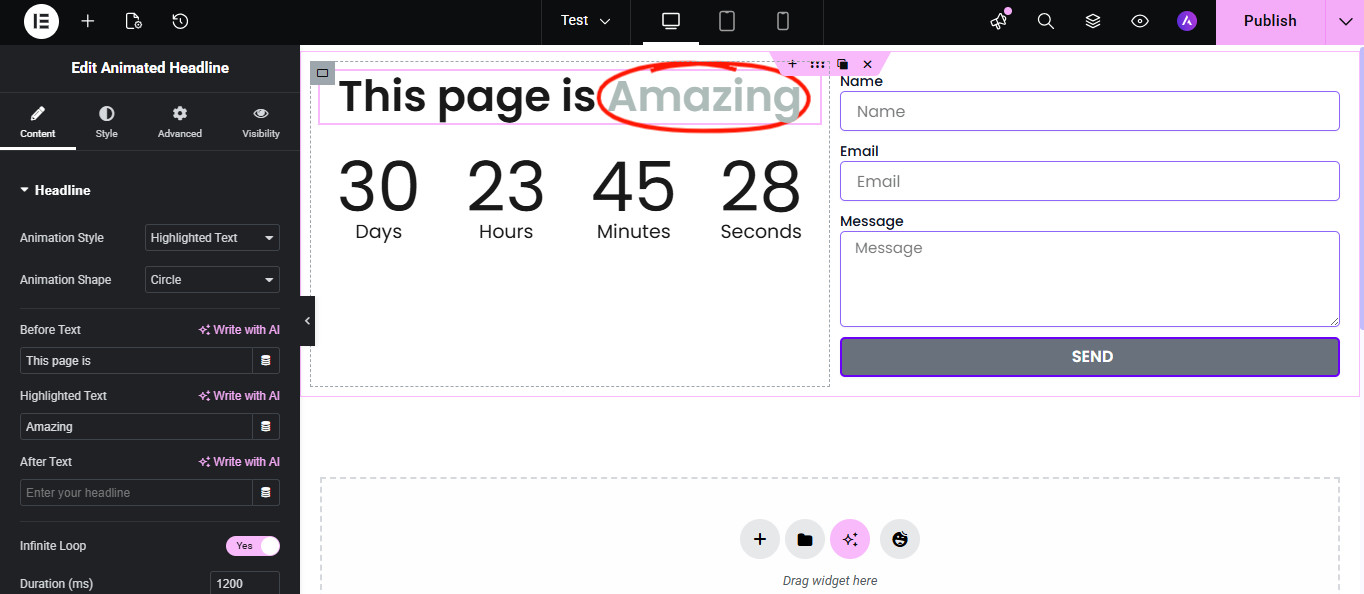
Task: Click the SEND form button
Action: pos(1090,357)
